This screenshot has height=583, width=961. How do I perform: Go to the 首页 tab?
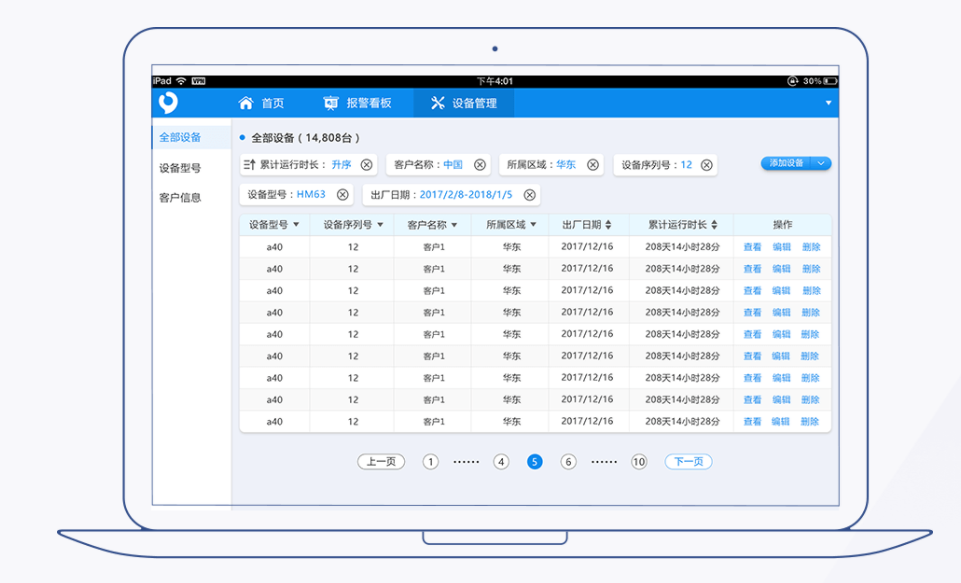(x=262, y=103)
